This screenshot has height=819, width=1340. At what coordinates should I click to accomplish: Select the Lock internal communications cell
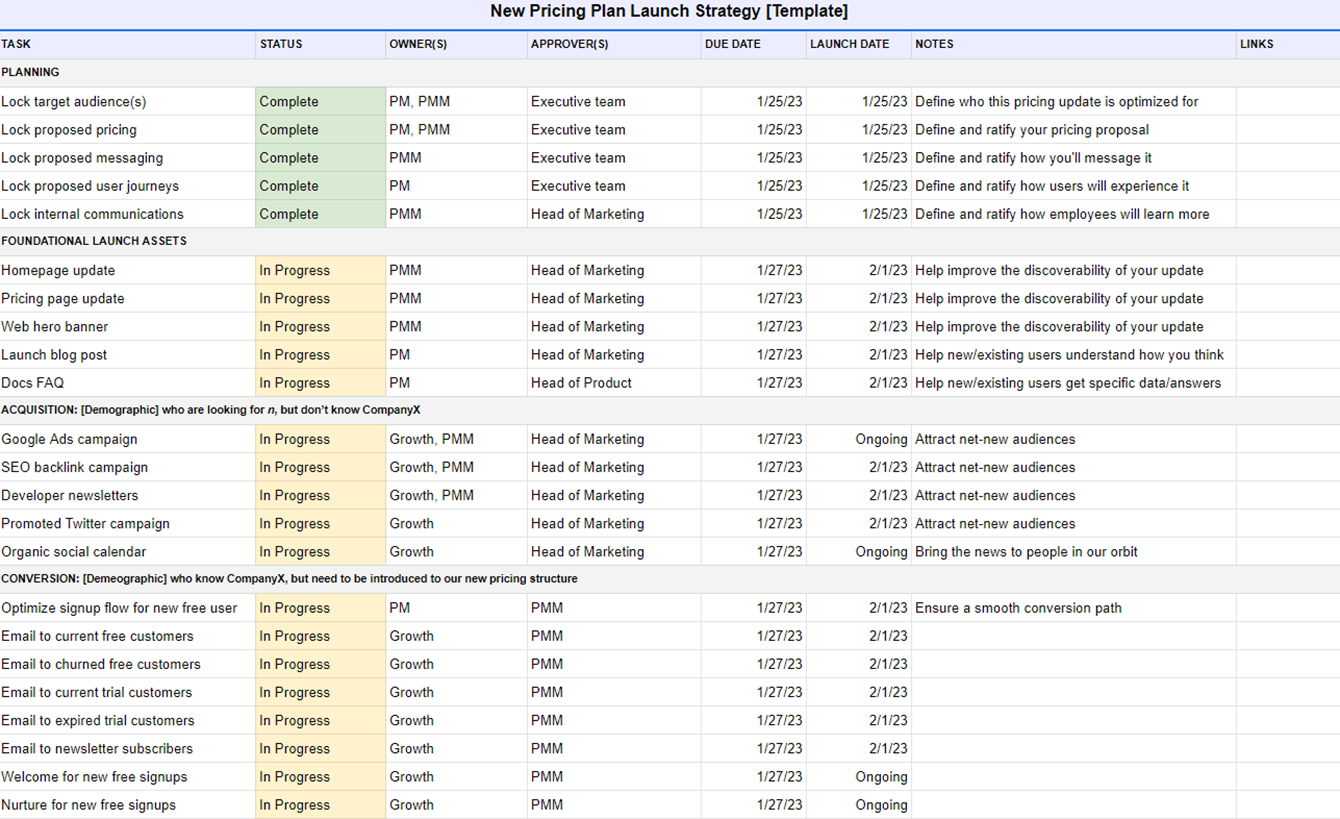pos(128,214)
